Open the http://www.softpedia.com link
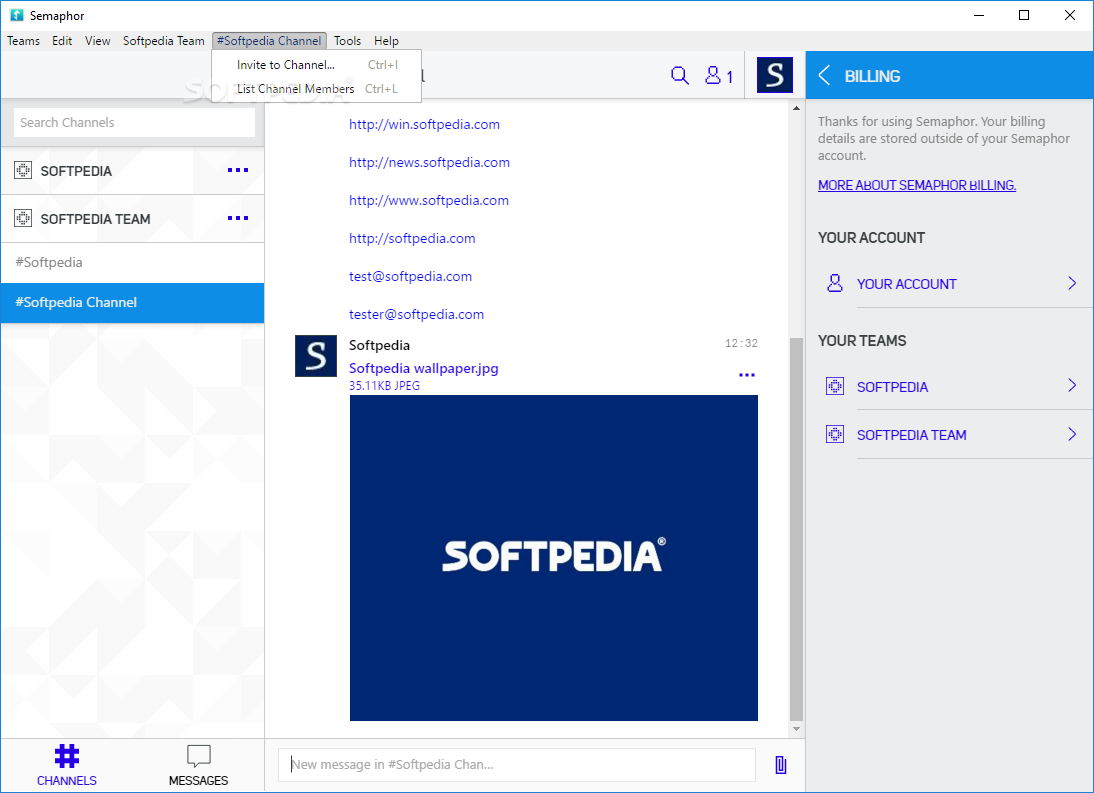 coord(428,200)
